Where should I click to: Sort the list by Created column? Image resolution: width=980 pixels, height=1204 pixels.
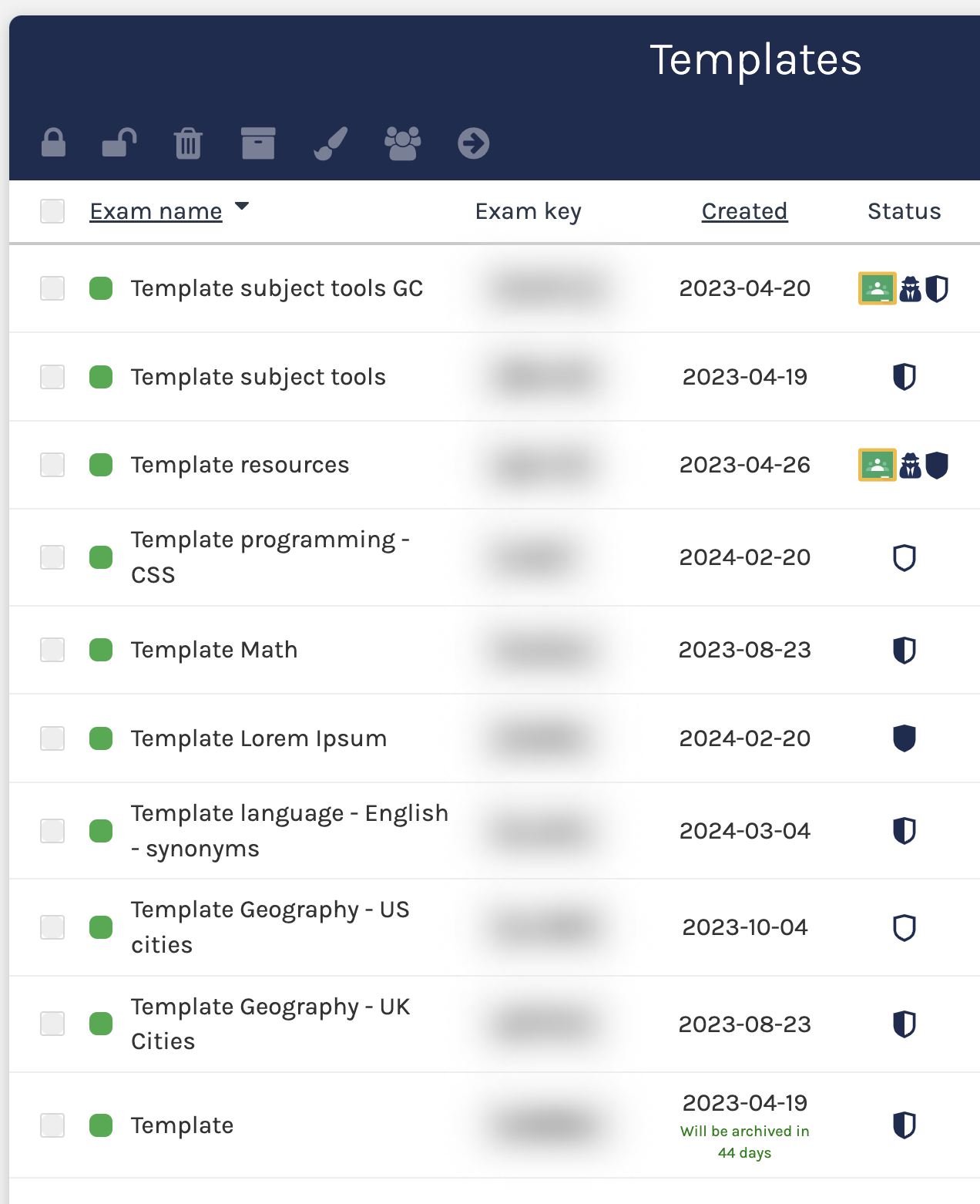(744, 210)
